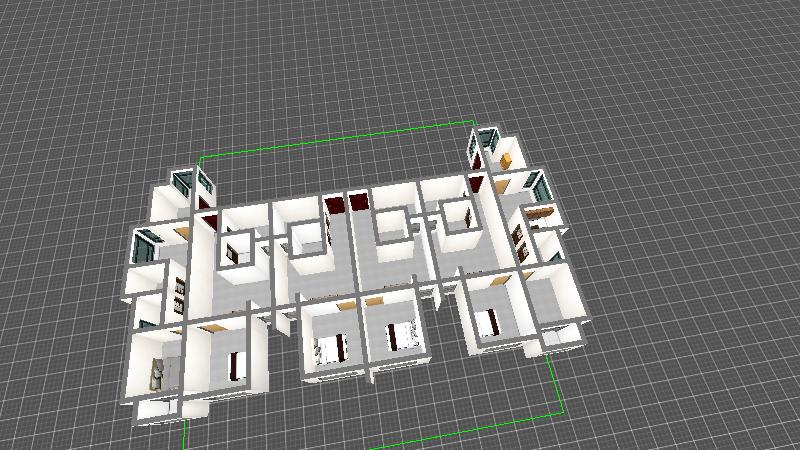Select the teal window on the right outer wall
Image resolution: width=800 pixels, height=450 pixels.
click(x=539, y=185)
